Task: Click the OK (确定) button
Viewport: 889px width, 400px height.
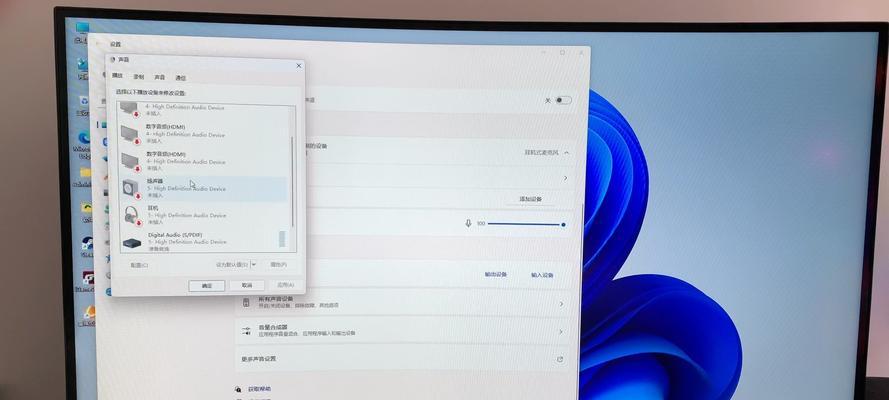Action: (x=206, y=286)
